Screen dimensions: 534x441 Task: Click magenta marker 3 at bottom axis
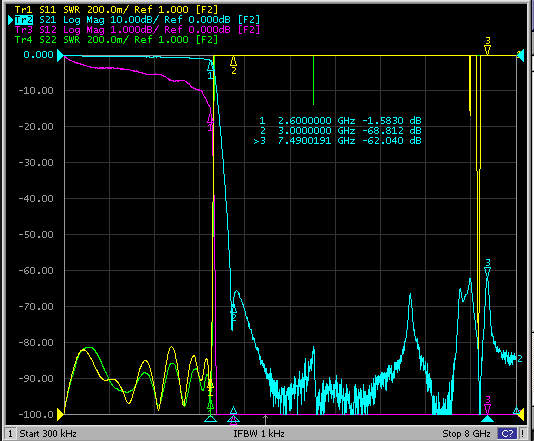tap(488, 408)
